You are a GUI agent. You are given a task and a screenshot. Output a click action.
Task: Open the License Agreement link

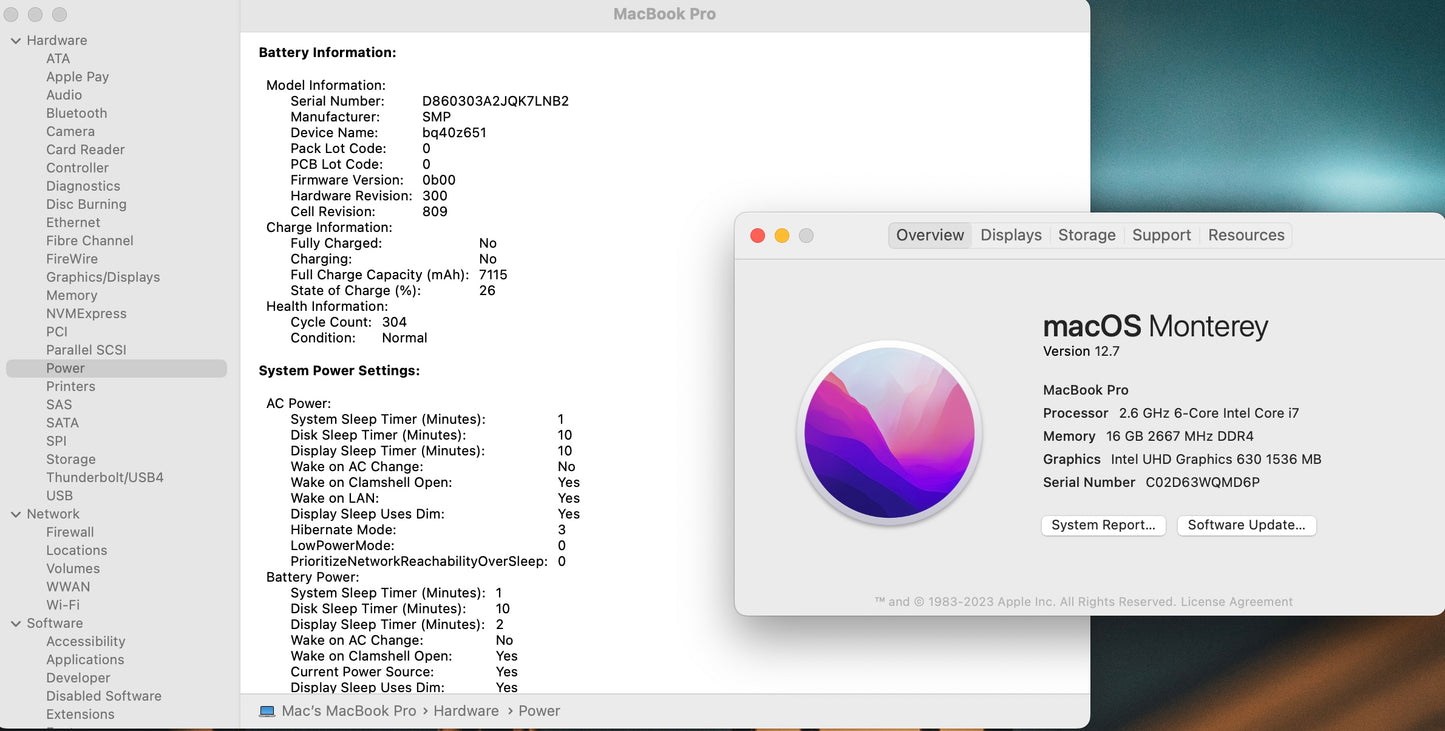click(x=1236, y=602)
